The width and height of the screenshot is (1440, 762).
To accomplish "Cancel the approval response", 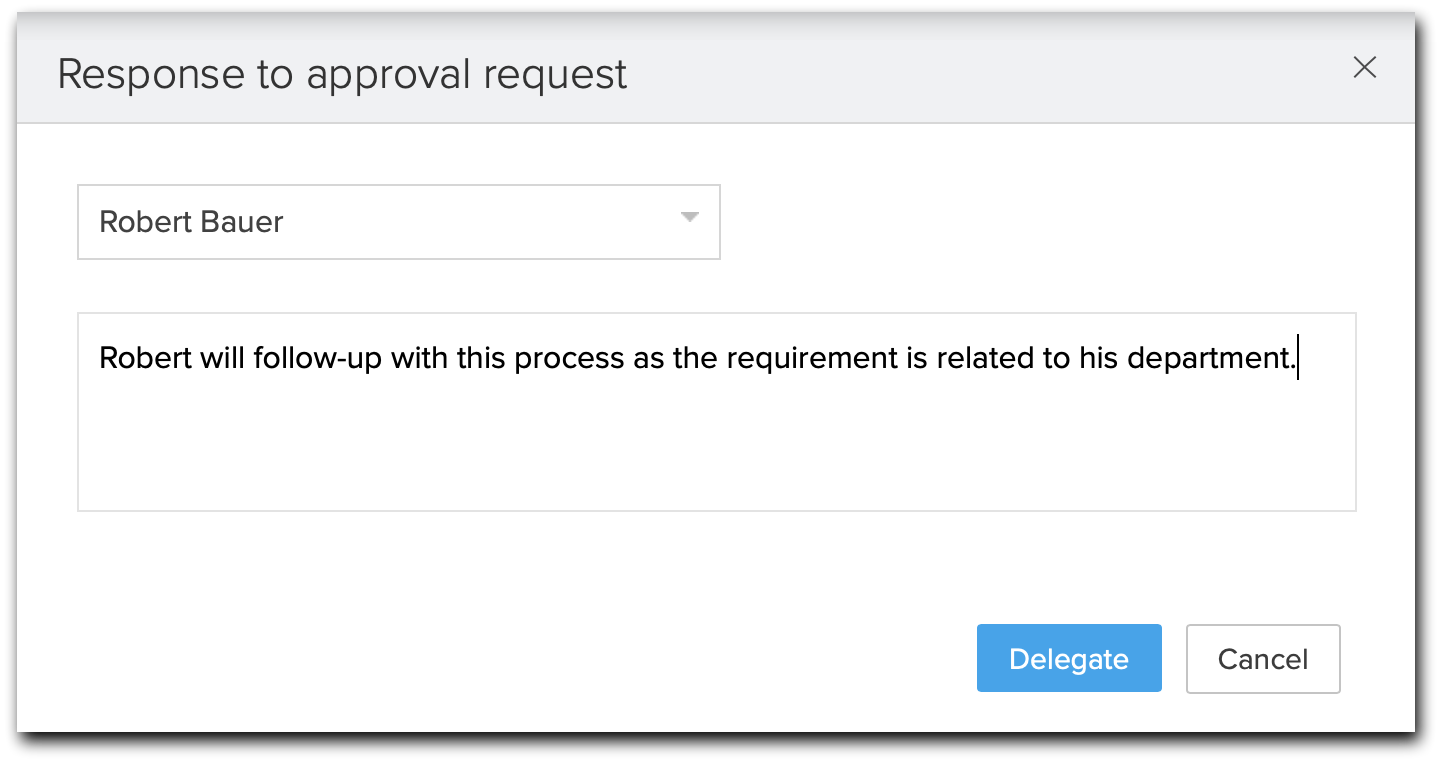I will click(x=1262, y=659).
